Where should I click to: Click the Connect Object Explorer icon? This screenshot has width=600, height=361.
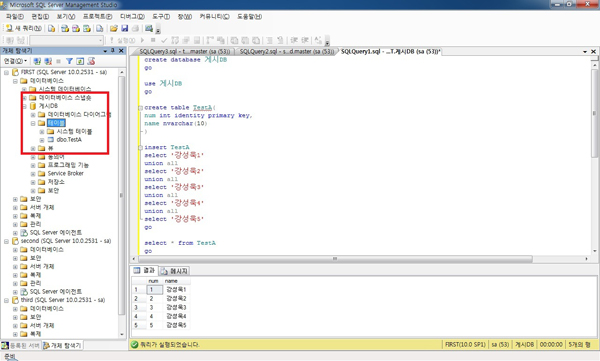pyautogui.click(x=37, y=61)
